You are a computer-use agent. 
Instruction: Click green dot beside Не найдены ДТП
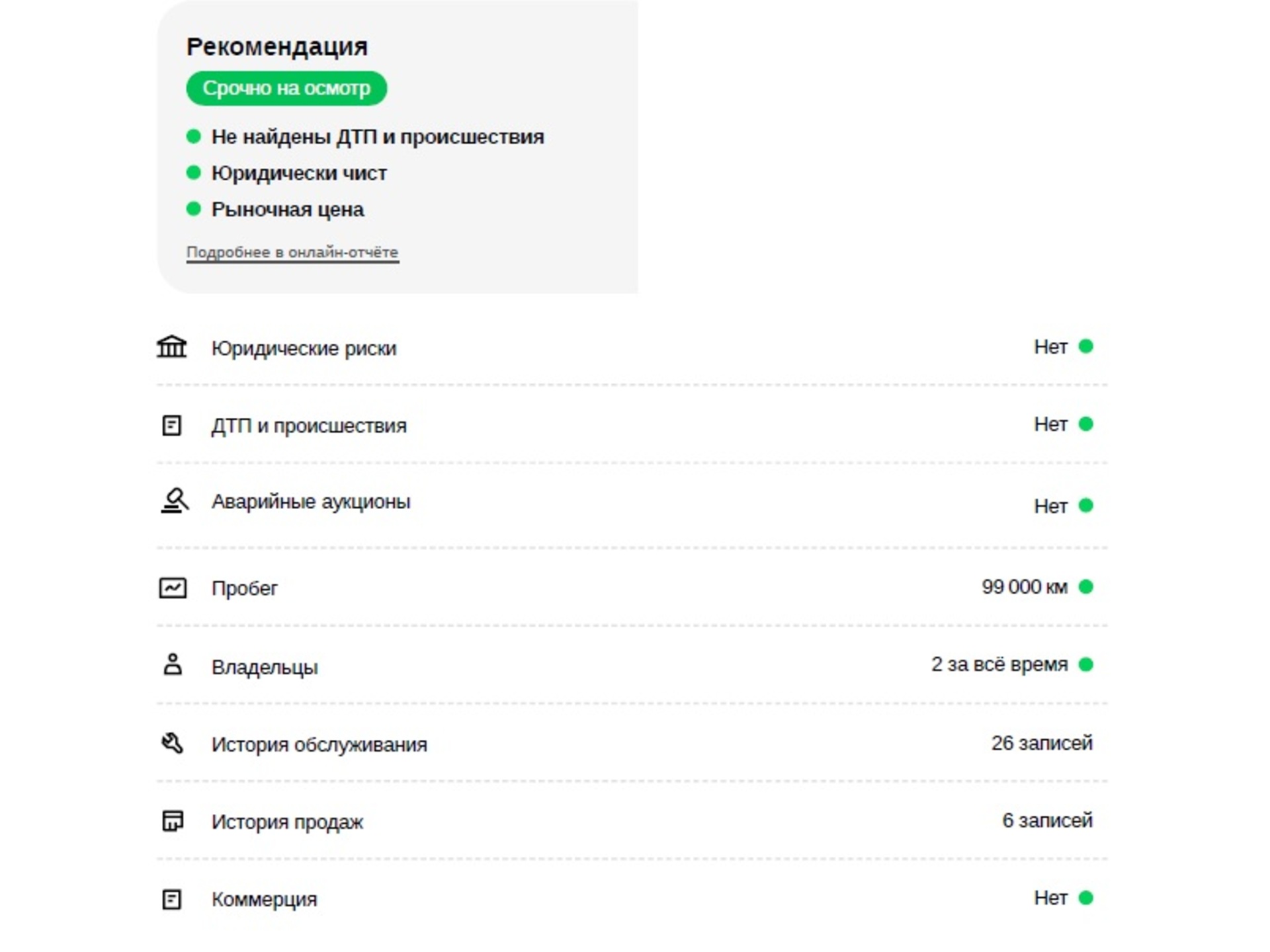point(193,137)
